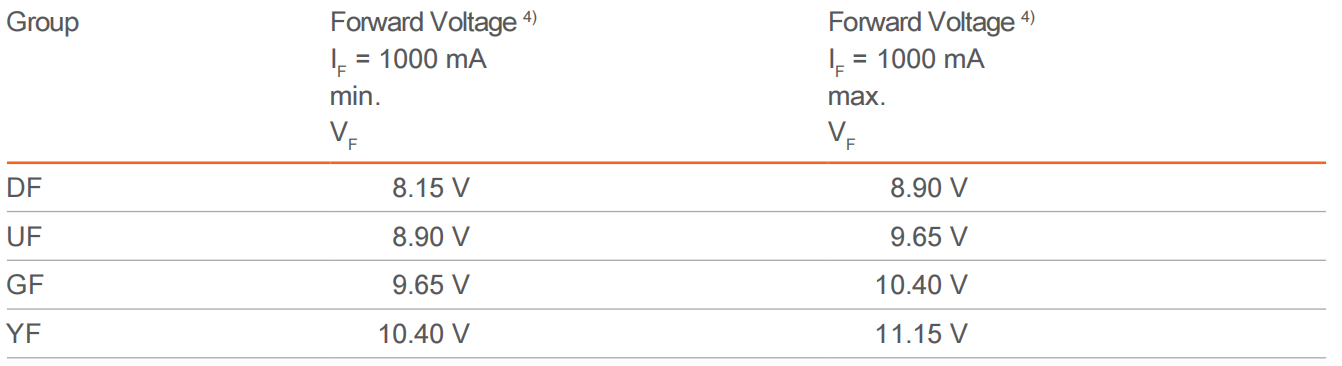Click the max. label in the third column
This screenshot has height=366, width=1342.
tap(856, 98)
